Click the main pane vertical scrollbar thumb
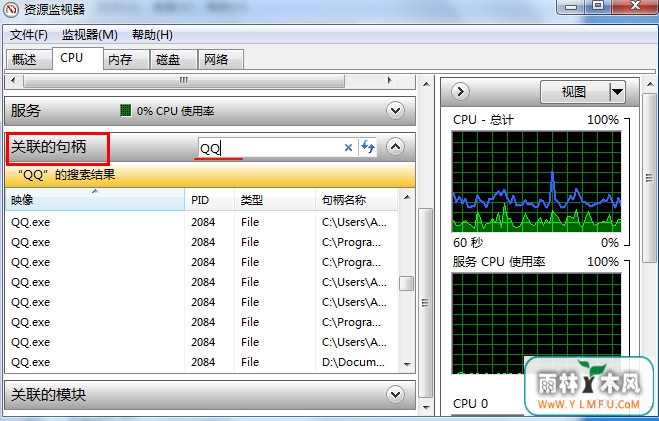Image resolution: width=659 pixels, height=421 pixels. [426, 303]
